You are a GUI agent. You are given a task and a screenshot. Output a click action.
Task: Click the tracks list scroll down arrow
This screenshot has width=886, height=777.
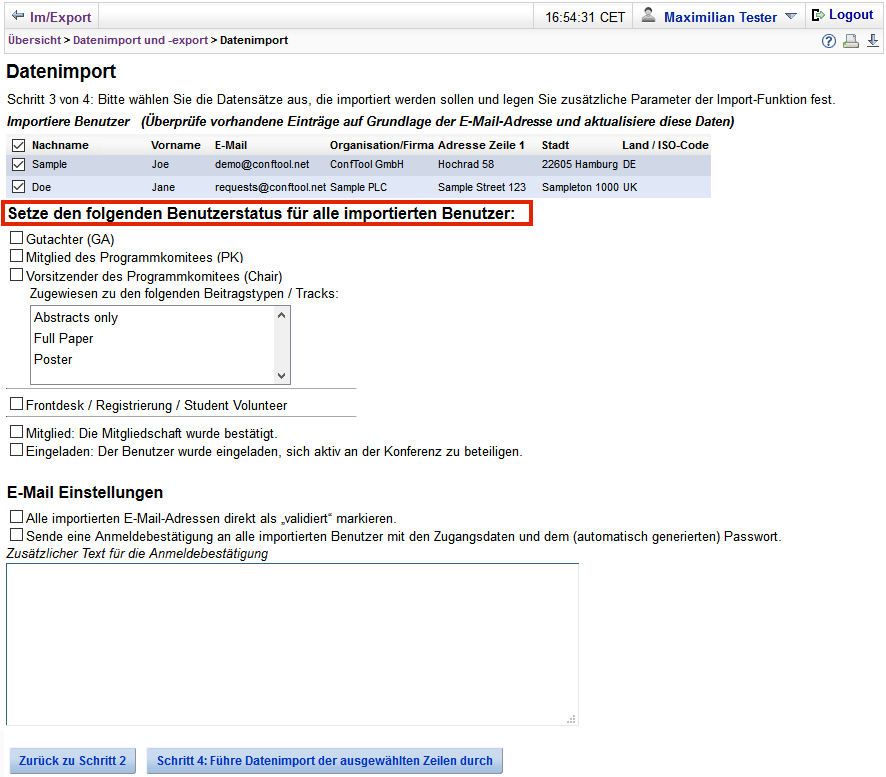(281, 376)
